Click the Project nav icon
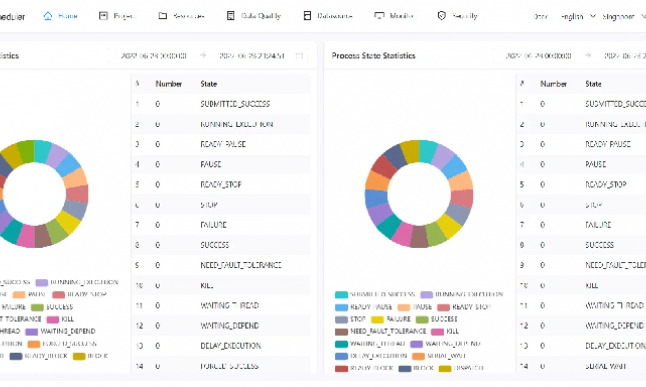646x387 pixels. click(x=103, y=16)
